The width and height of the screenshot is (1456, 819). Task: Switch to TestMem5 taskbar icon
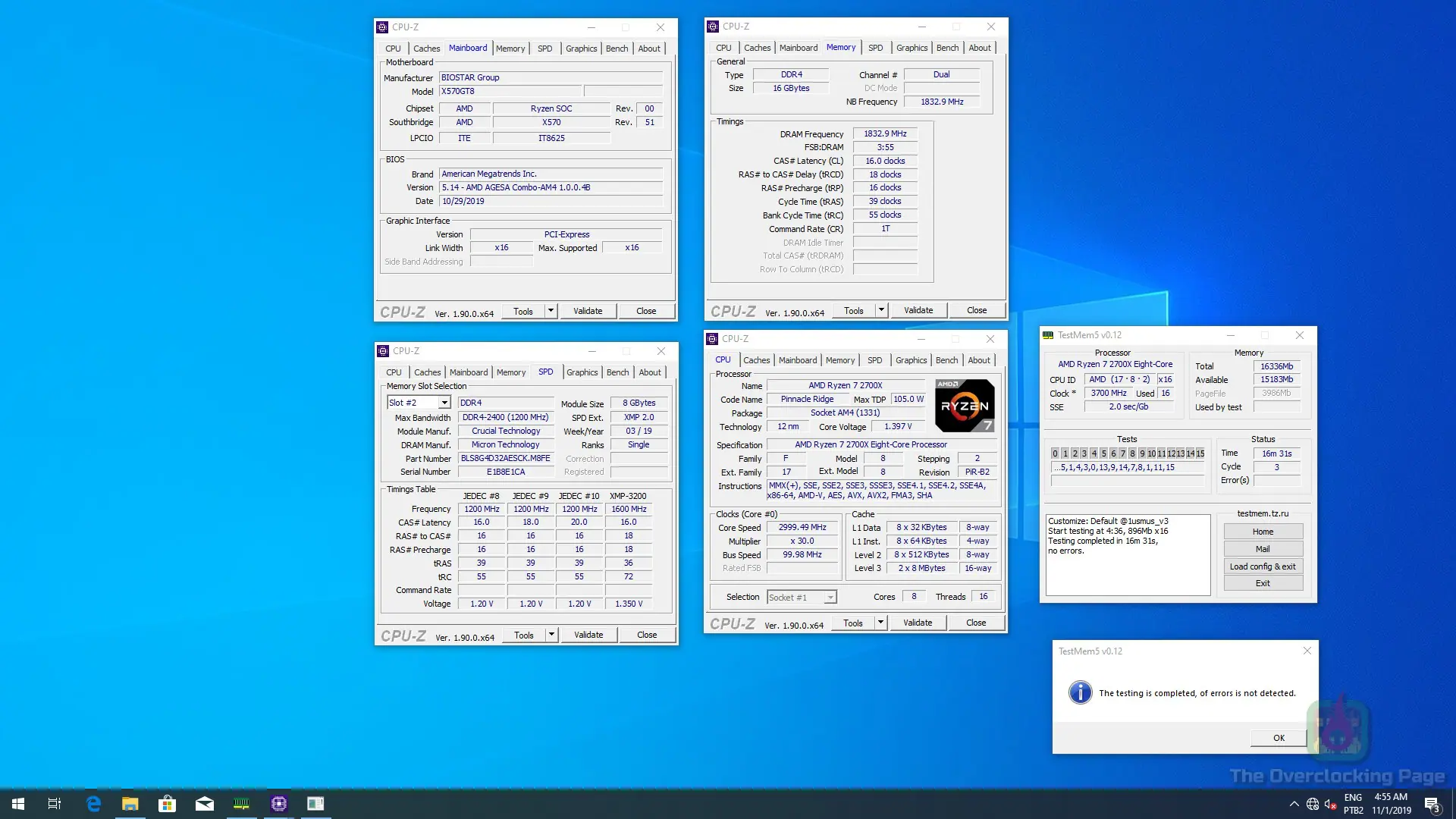coord(241,804)
